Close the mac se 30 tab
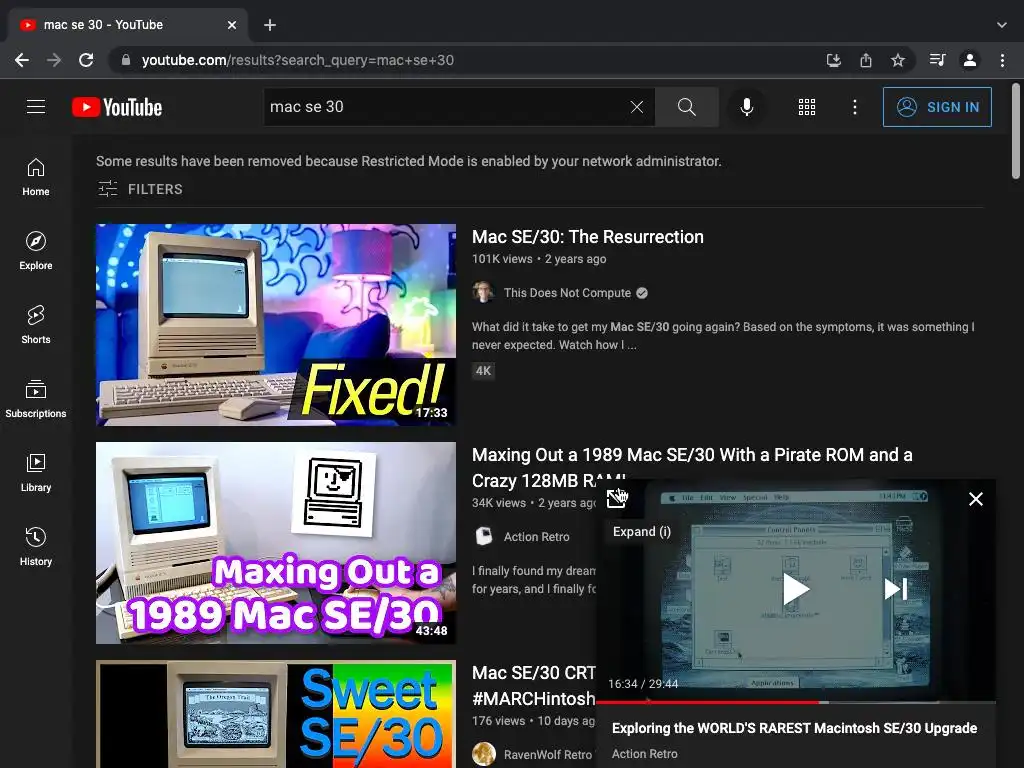Image resolution: width=1024 pixels, height=768 pixels. pos(232,25)
